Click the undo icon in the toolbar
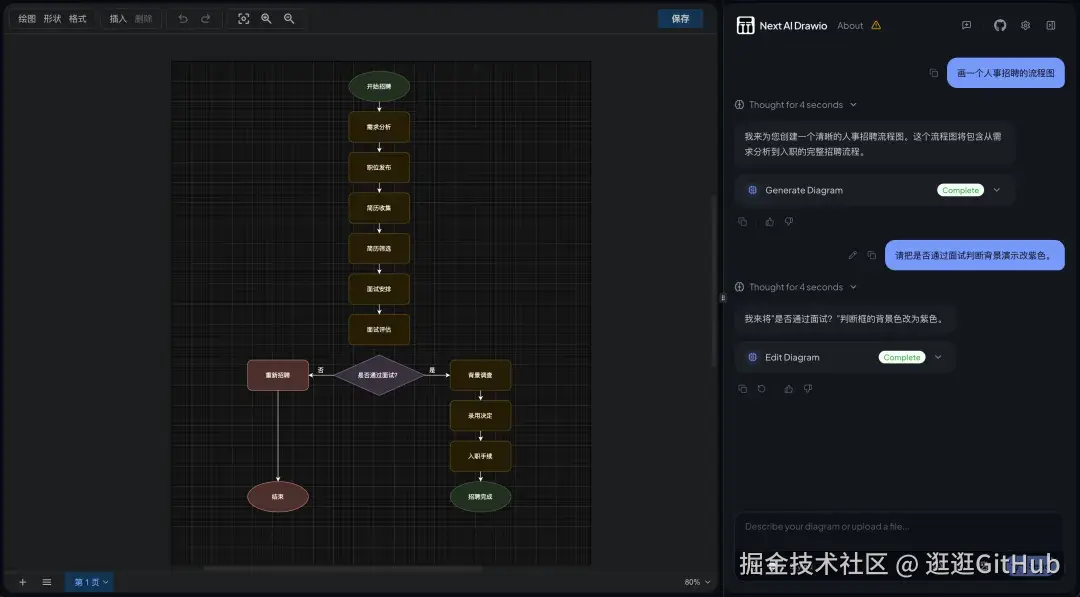Viewport: 1080px width, 597px height. tap(181, 19)
